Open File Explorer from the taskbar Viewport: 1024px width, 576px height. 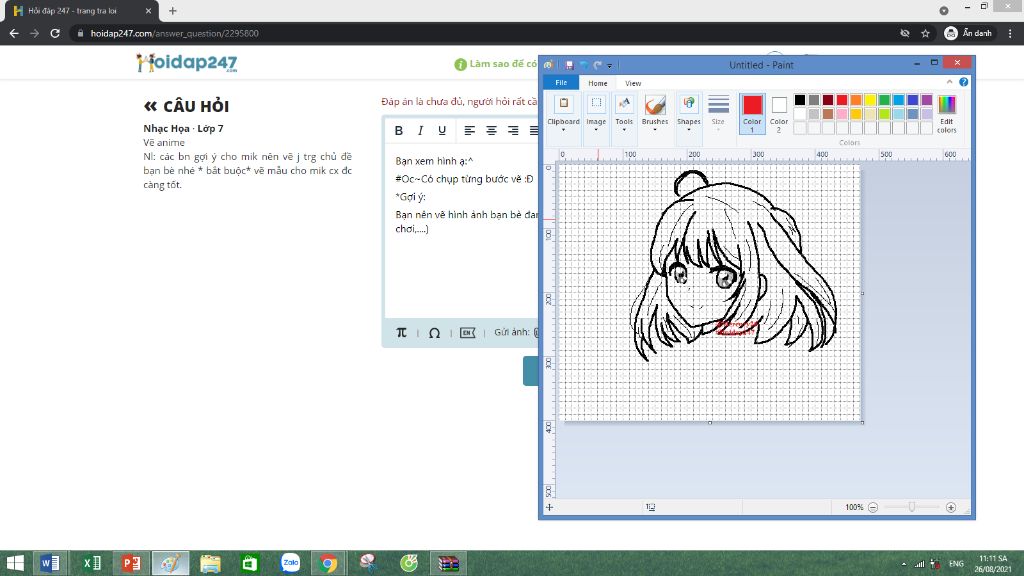[x=210, y=563]
